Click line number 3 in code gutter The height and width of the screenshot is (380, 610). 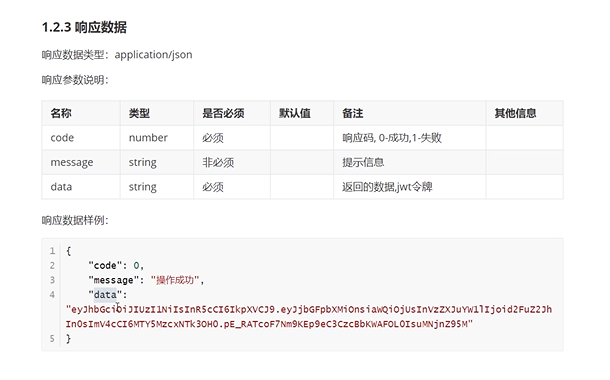(x=52, y=280)
